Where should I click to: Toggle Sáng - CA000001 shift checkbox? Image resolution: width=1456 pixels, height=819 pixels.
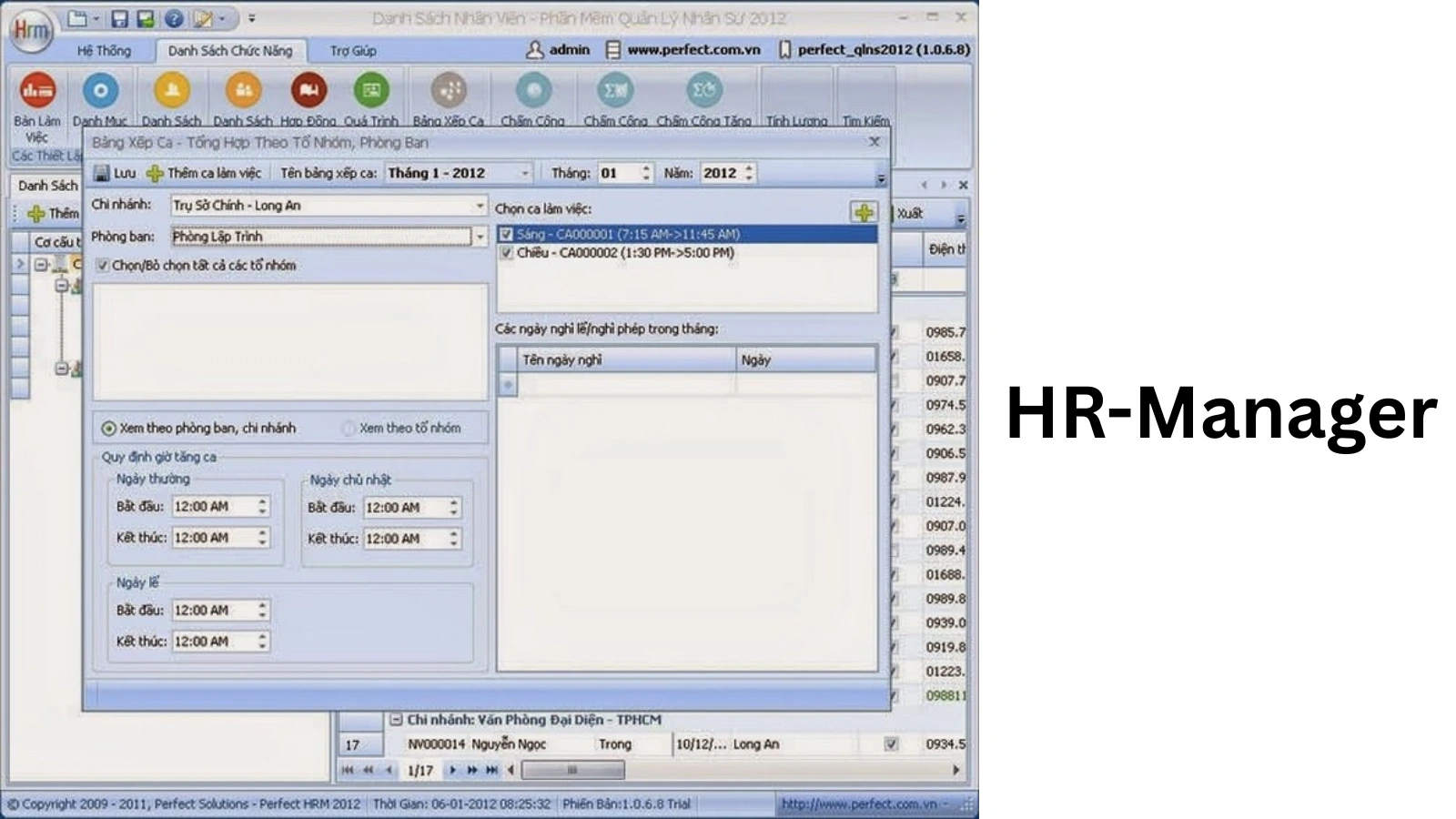tap(506, 235)
